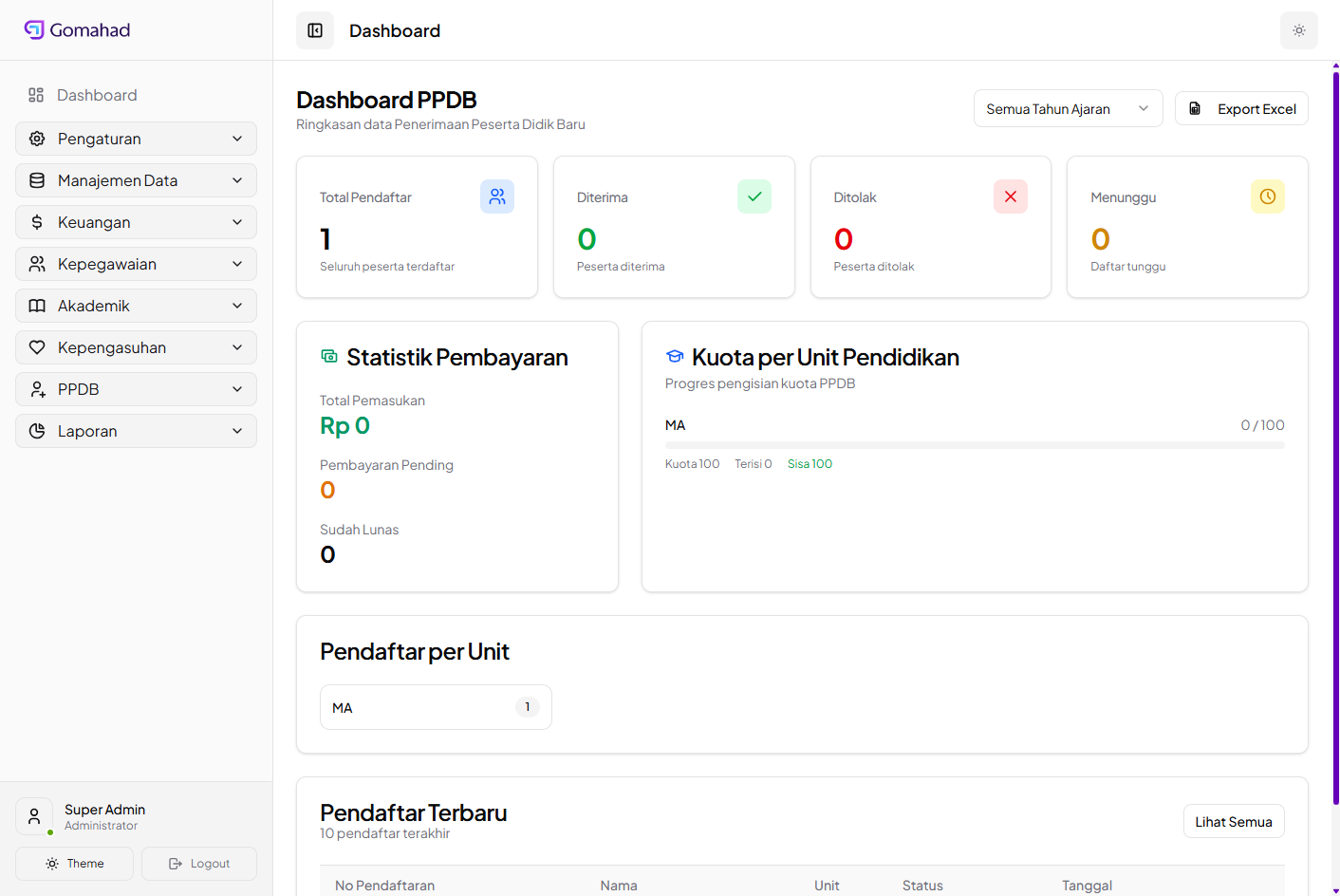Click the 'Tanggal' column header
The image size is (1340, 896).
pyautogui.click(x=1087, y=886)
